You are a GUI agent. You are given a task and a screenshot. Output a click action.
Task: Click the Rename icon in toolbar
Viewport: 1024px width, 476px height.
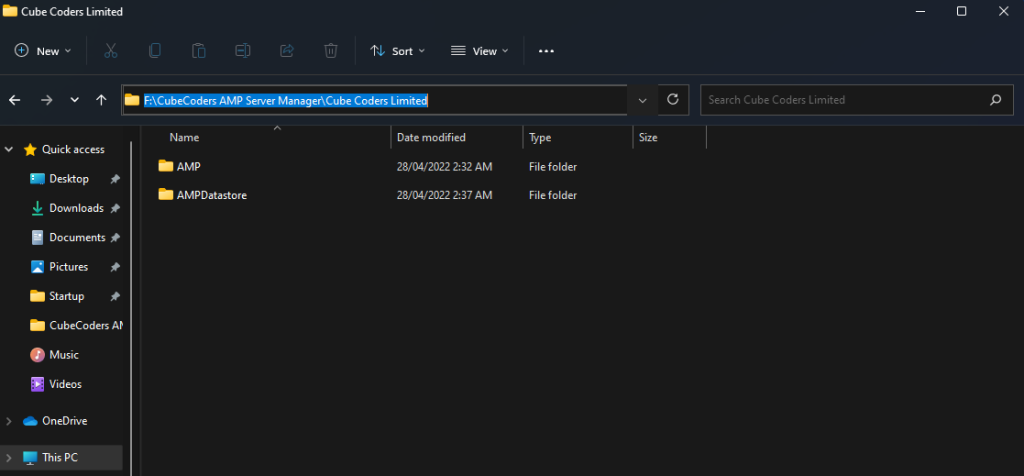(x=243, y=51)
